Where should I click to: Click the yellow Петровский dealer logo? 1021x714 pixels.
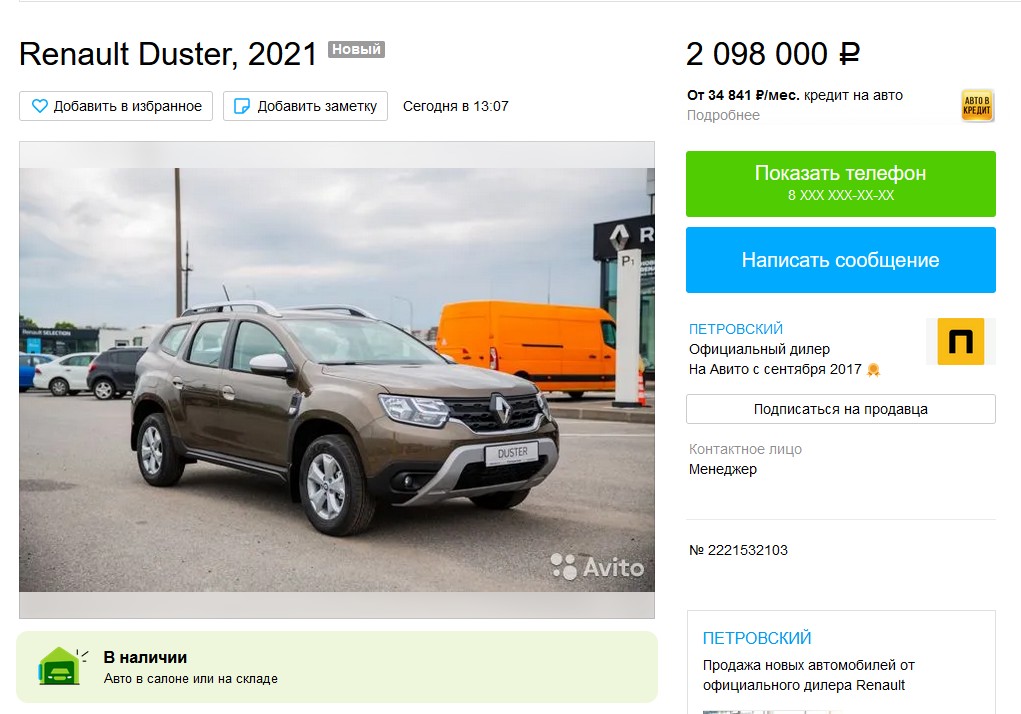pyautogui.click(x=960, y=341)
